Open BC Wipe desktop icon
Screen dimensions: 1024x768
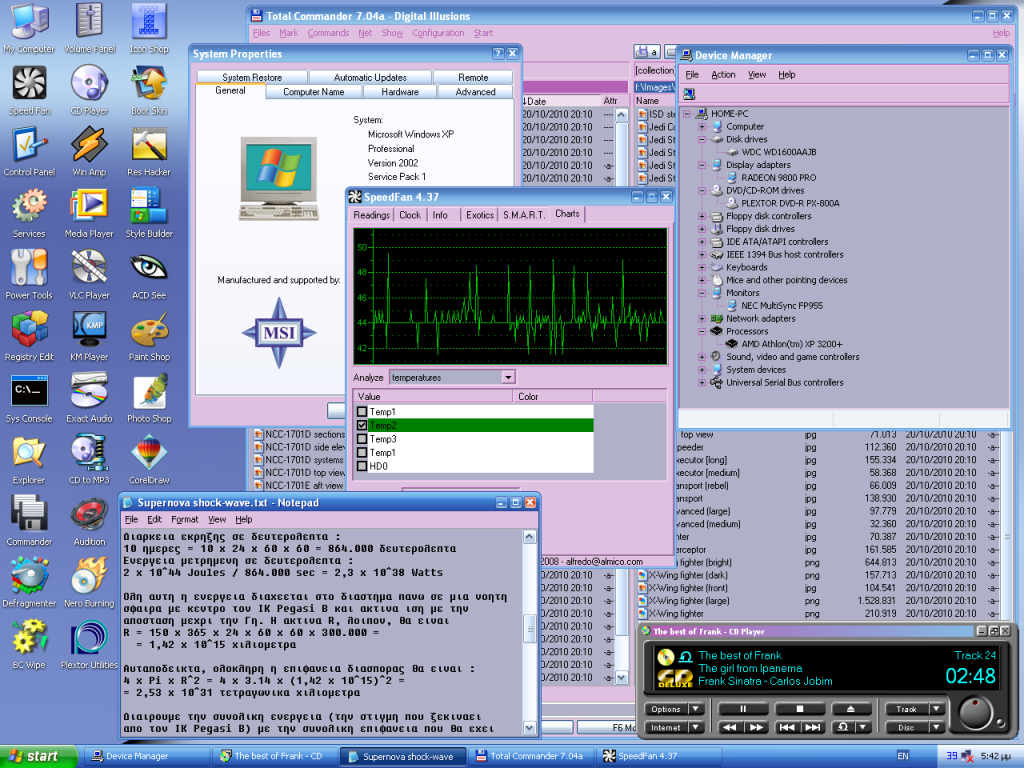tap(29, 644)
